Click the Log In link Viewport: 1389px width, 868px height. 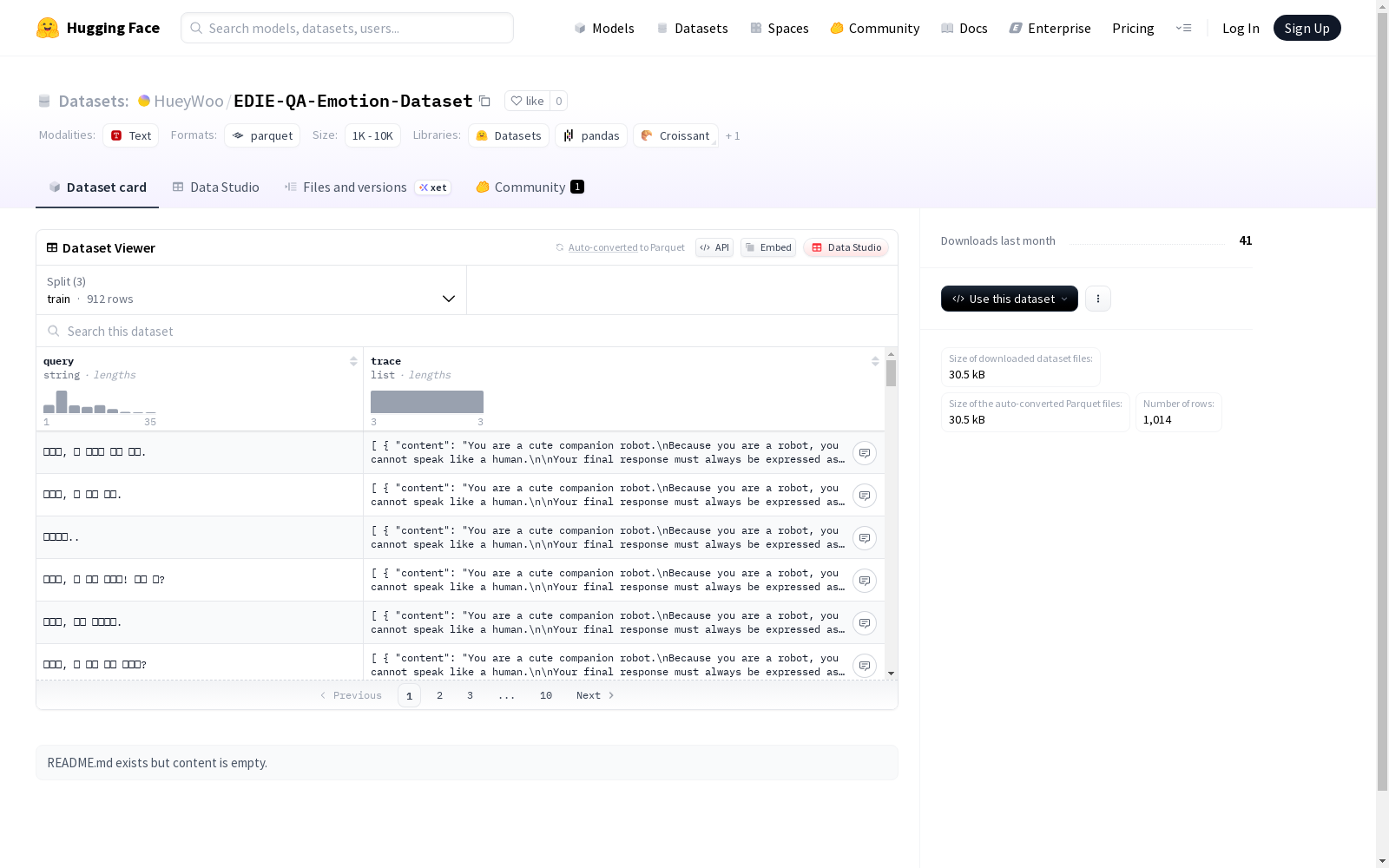coord(1241,28)
